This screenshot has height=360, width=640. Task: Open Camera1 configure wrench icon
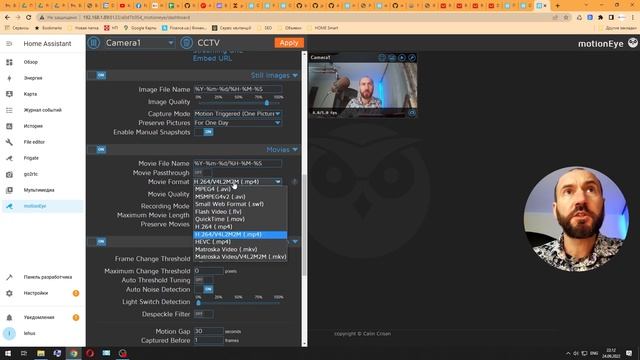tap(412, 58)
